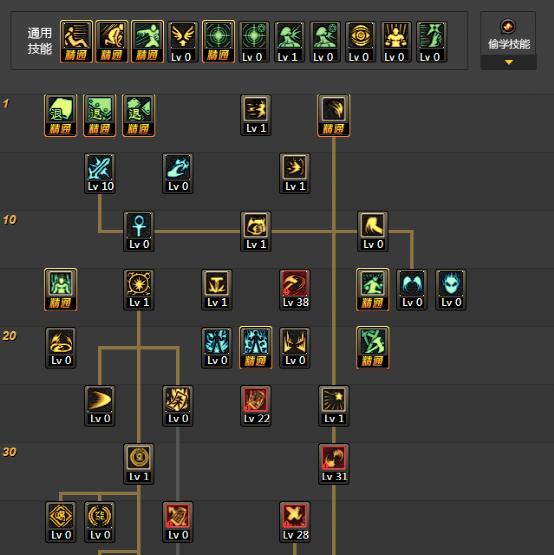Viewport: 554px width, 555px height.
Task: Click the golden wings general skill
Action: (182, 42)
